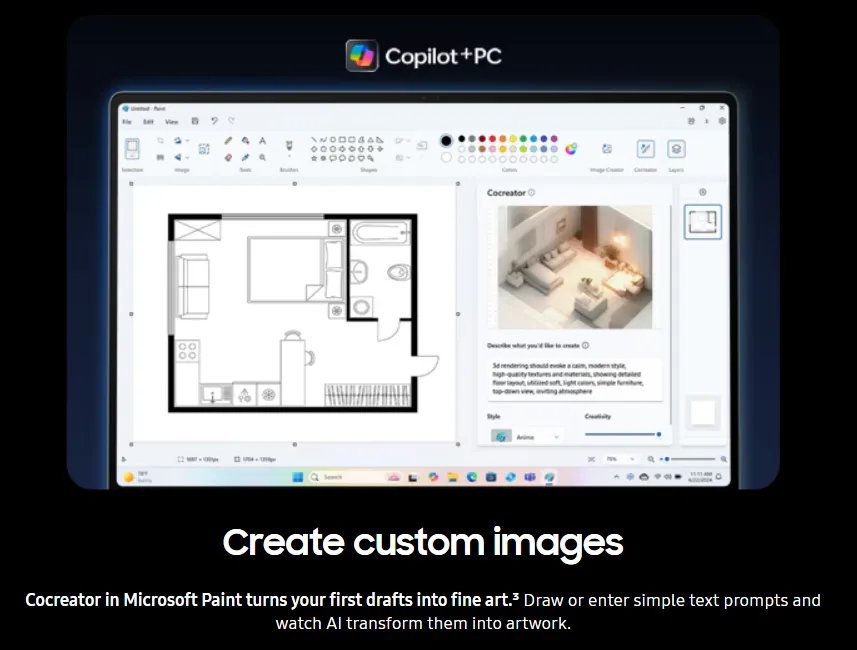Open the zoom percentage dropdown
857x650 pixels.
(x=620, y=459)
